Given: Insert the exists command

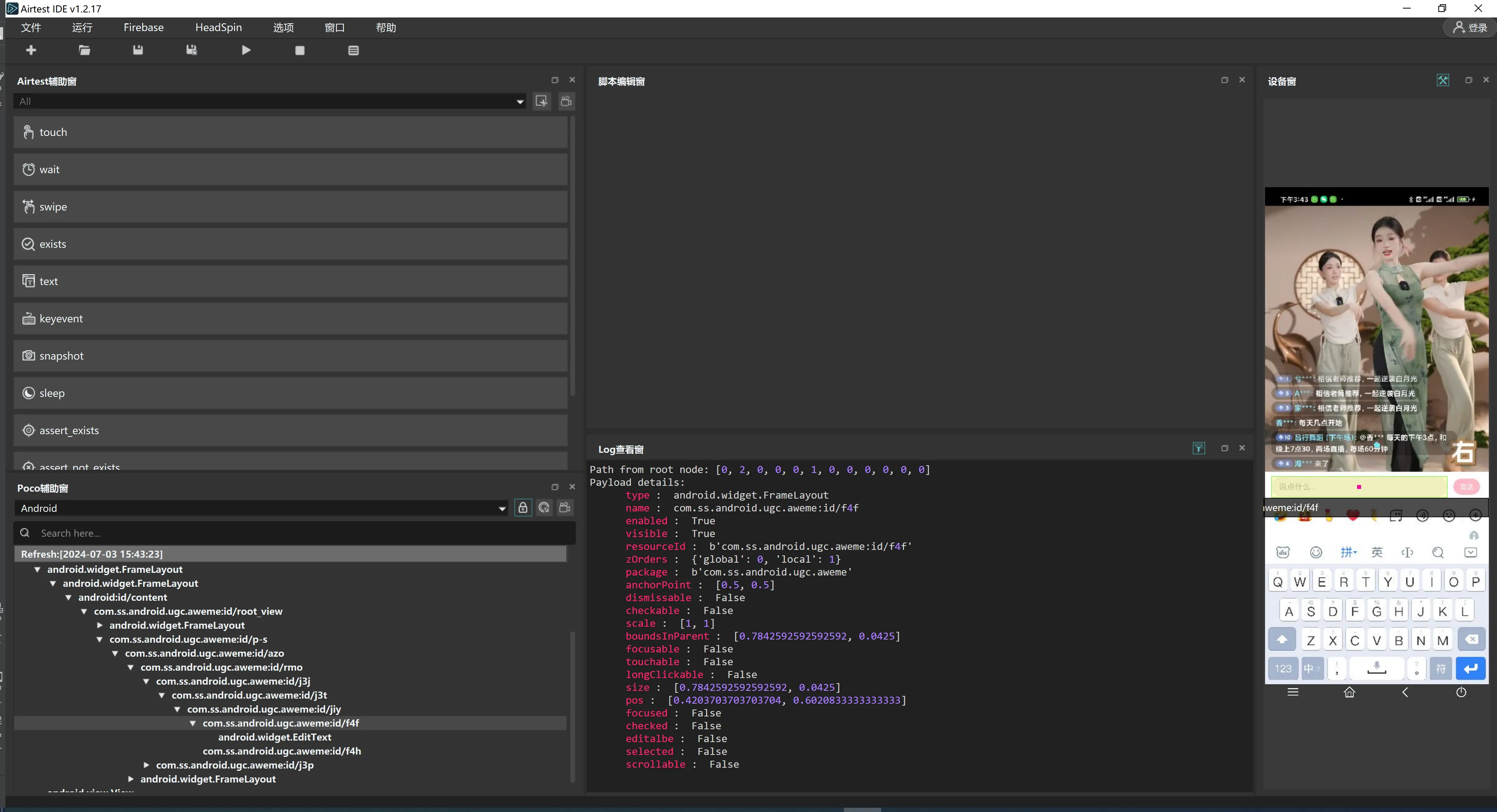Looking at the screenshot, I should tap(291, 244).
